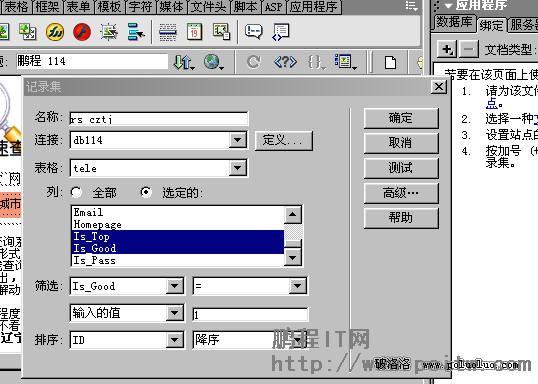The width and height of the screenshot is (538, 384).
Task: Click the filter value field containing 1
Action: click(x=250, y=314)
